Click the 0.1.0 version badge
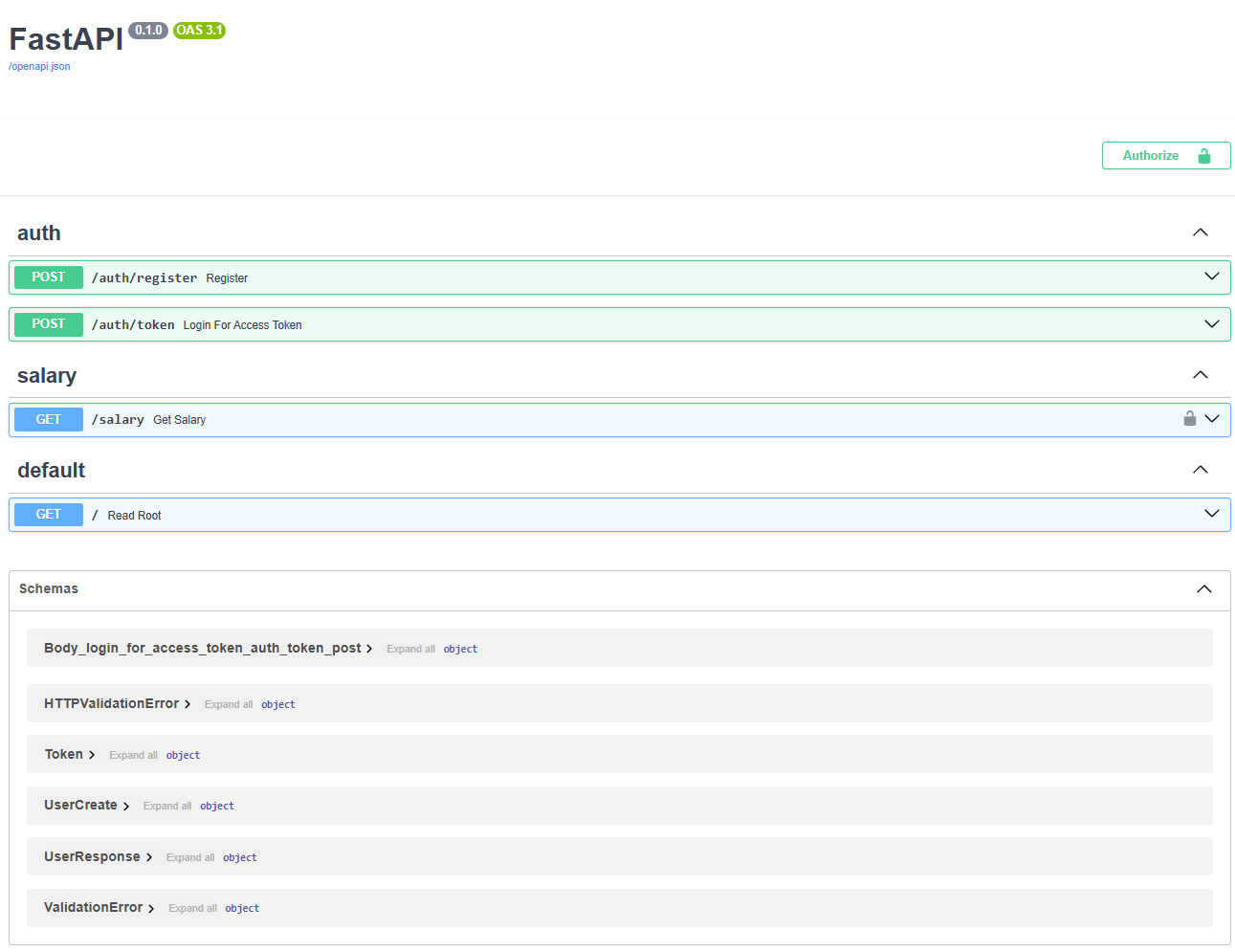The width and height of the screenshot is (1235, 952). 148,31
